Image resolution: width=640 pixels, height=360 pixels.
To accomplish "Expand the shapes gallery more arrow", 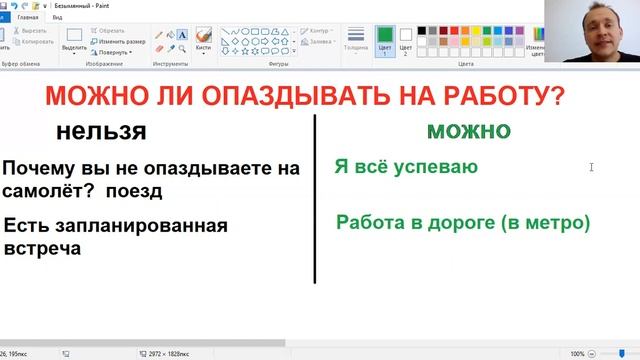I will tap(294, 51).
